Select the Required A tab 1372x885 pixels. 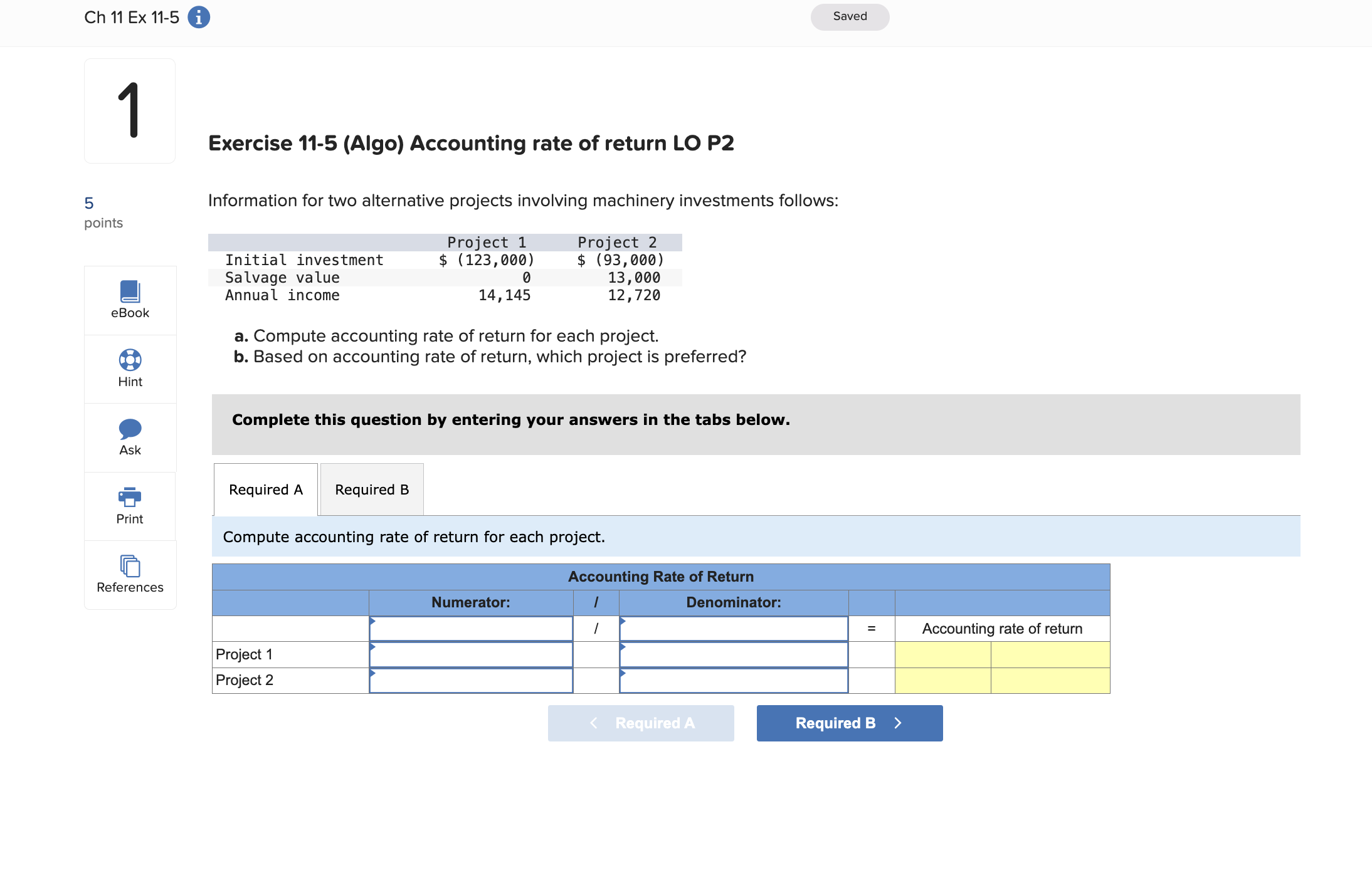click(265, 489)
